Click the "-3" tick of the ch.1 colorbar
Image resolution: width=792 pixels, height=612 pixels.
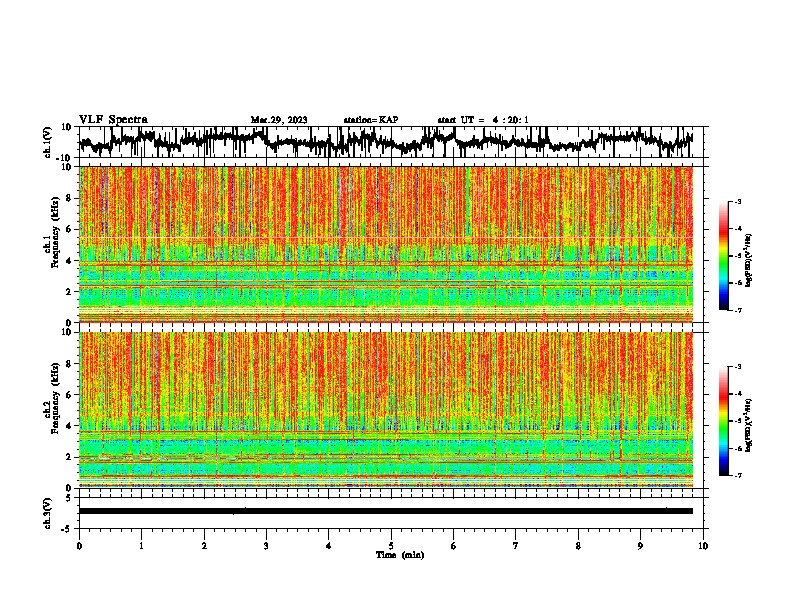click(x=738, y=201)
